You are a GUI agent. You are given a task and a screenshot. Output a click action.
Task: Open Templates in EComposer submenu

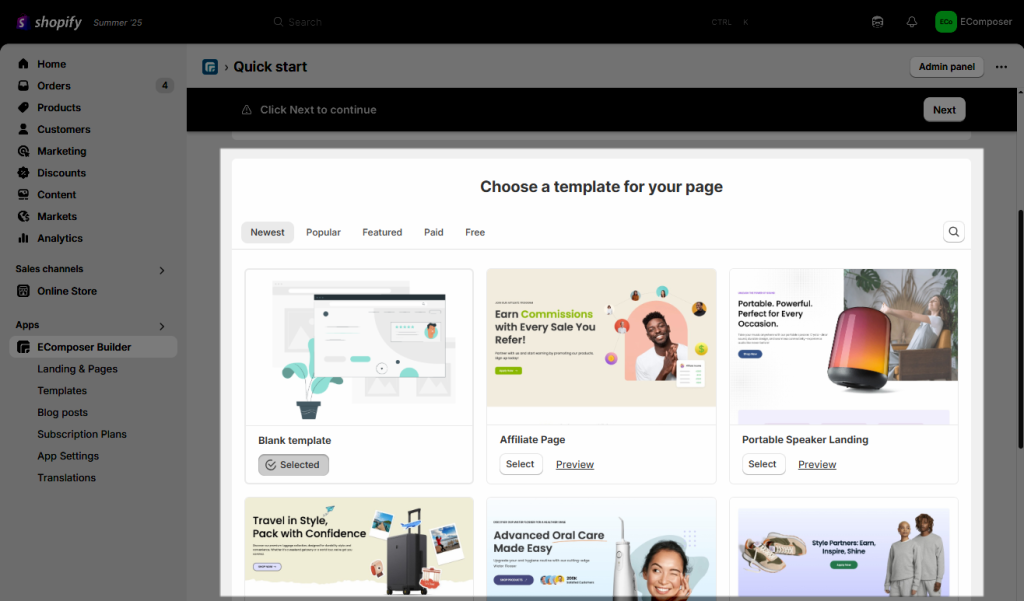[x=62, y=391]
